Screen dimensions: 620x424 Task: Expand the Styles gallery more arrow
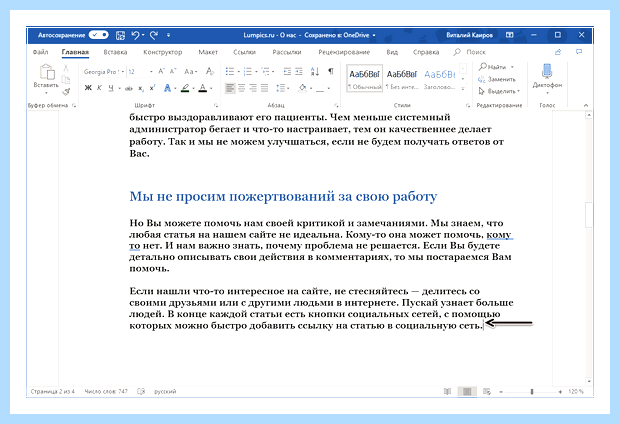tap(463, 89)
